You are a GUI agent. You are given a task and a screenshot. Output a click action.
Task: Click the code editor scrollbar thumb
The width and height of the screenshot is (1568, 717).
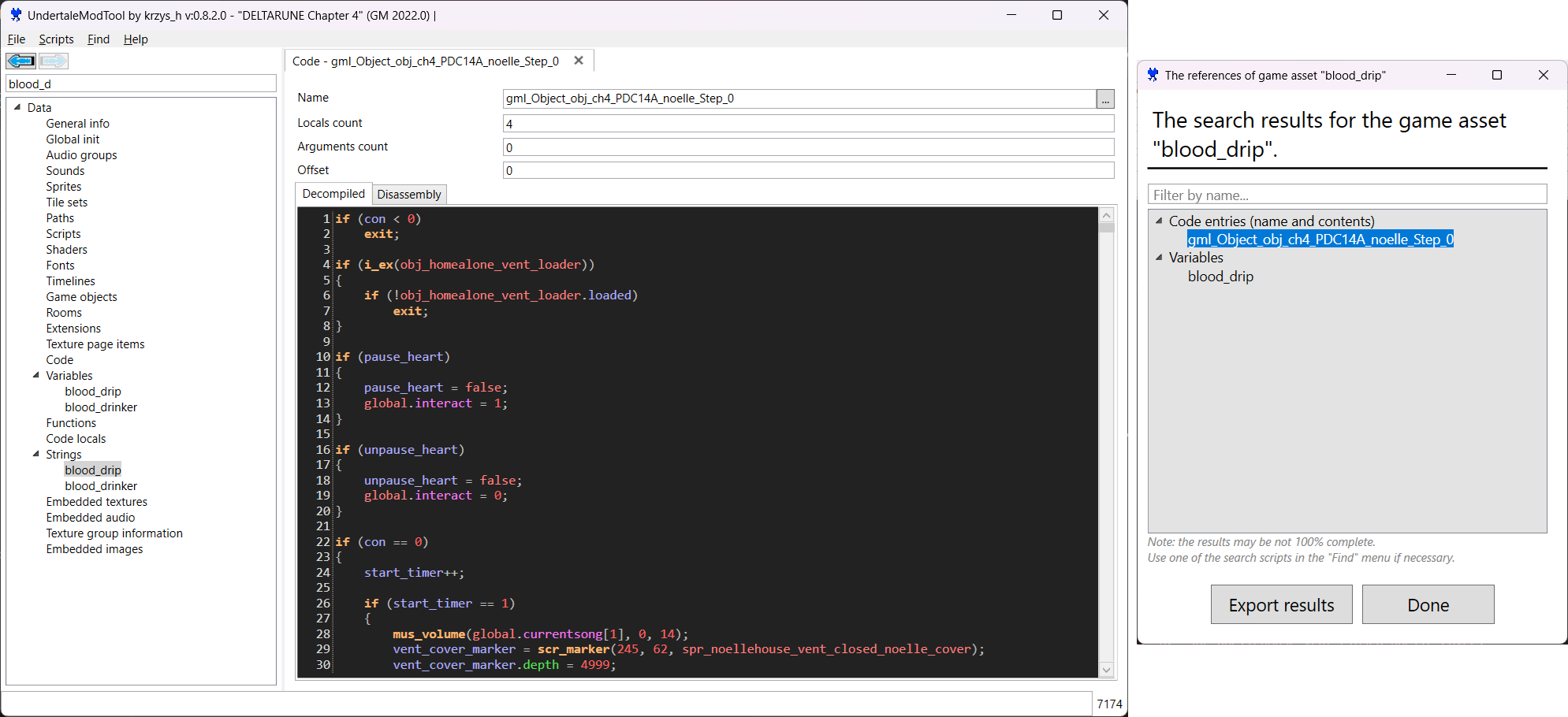click(1106, 228)
